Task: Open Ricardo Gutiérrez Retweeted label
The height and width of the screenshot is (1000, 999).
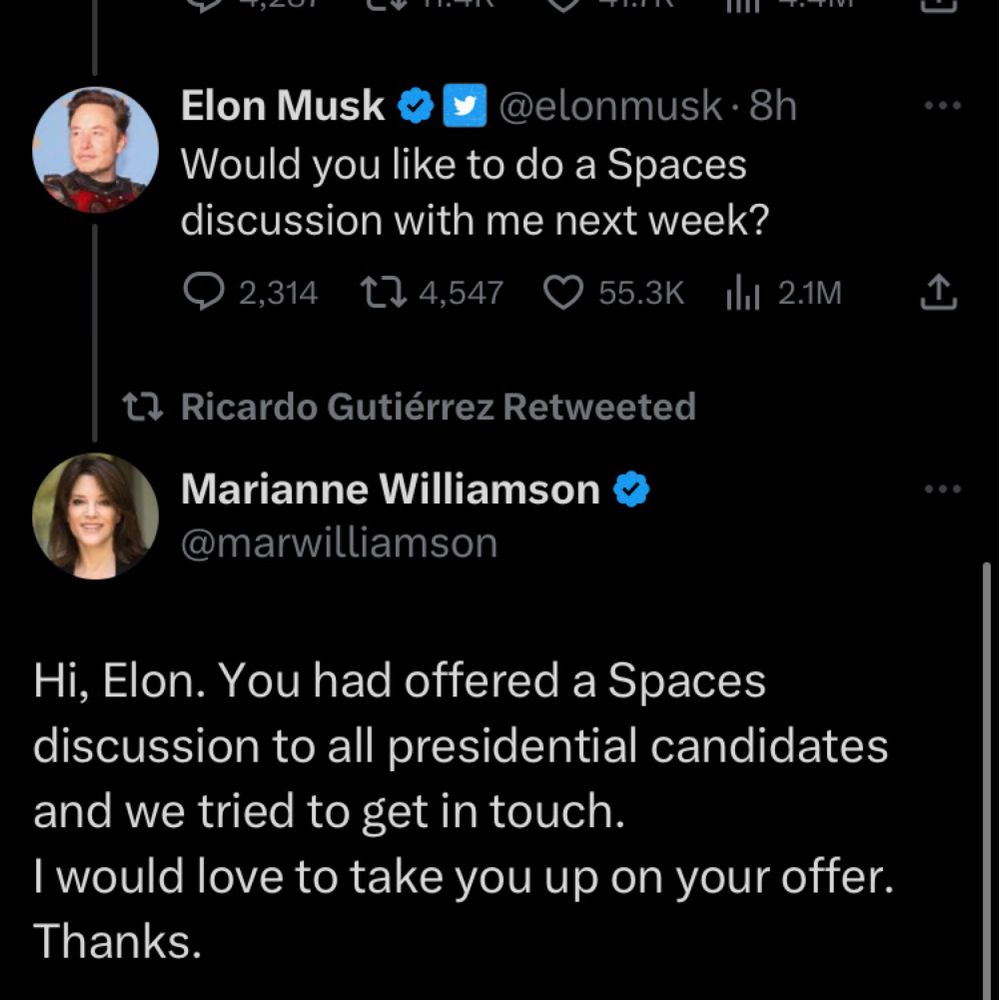Action: [437, 407]
